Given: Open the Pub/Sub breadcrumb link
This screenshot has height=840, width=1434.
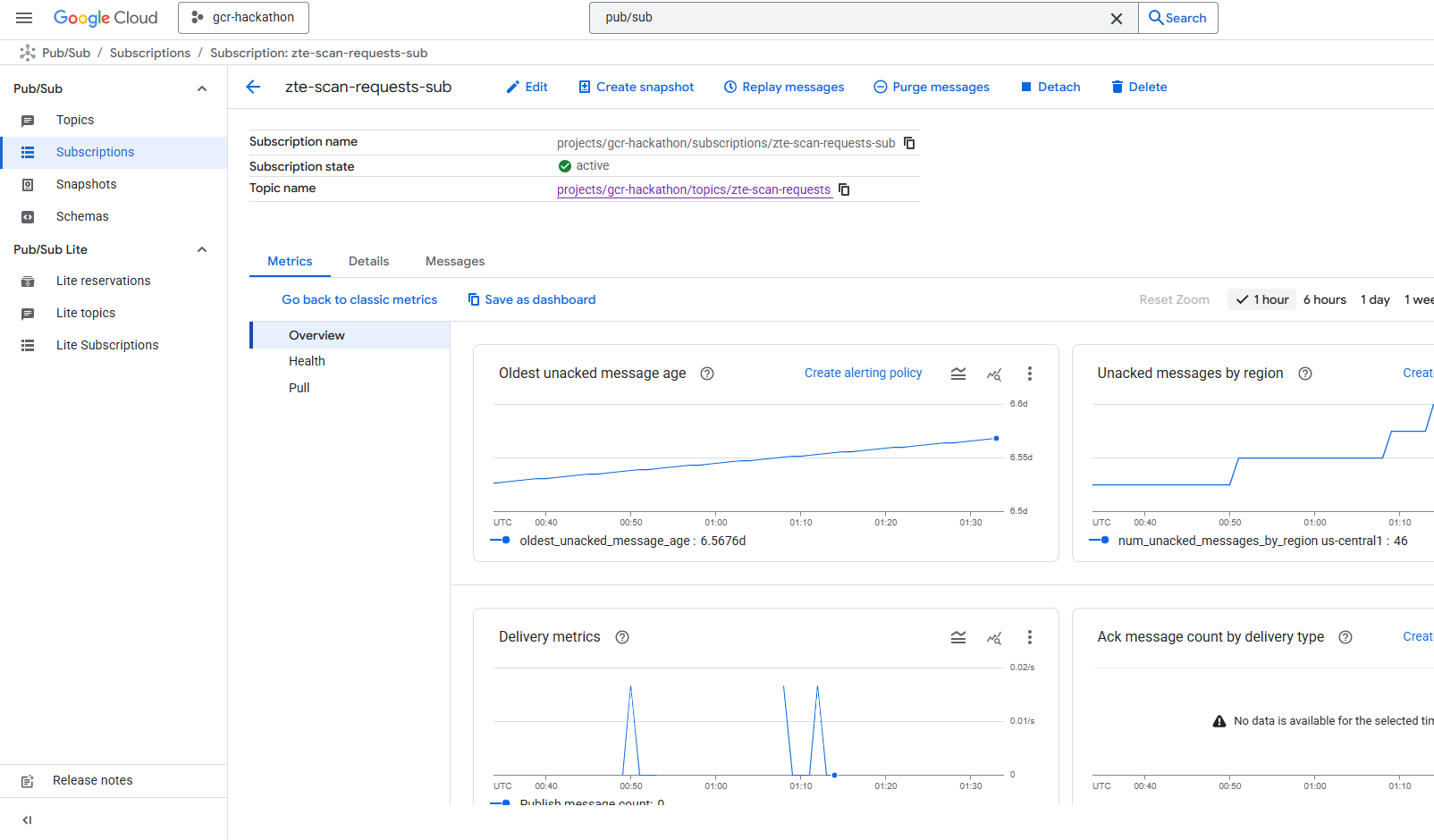Looking at the screenshot, I should click(66, 53).
